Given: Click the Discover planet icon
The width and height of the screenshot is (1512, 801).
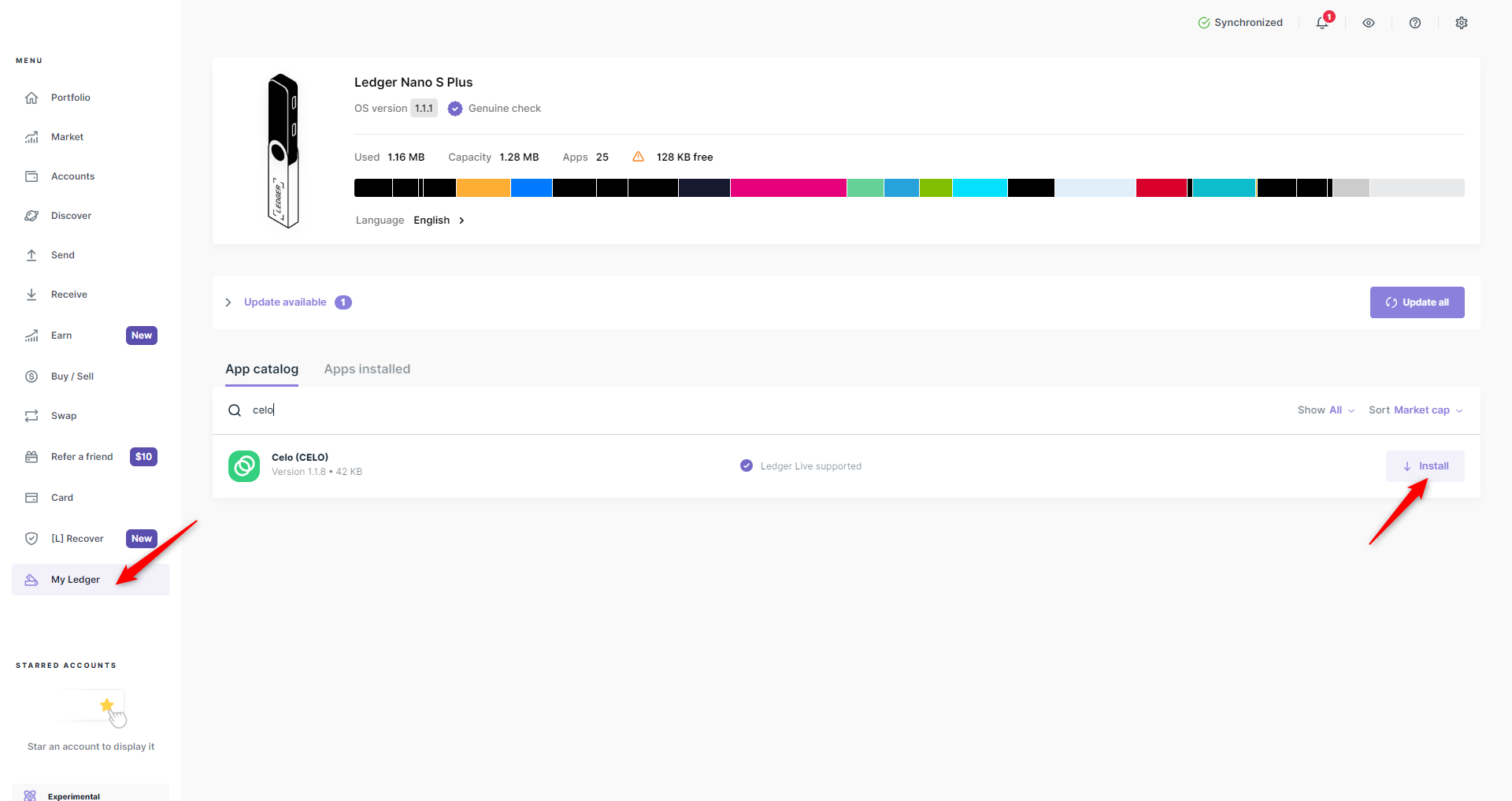Looking at the screenshot, I should coord(31,216).
